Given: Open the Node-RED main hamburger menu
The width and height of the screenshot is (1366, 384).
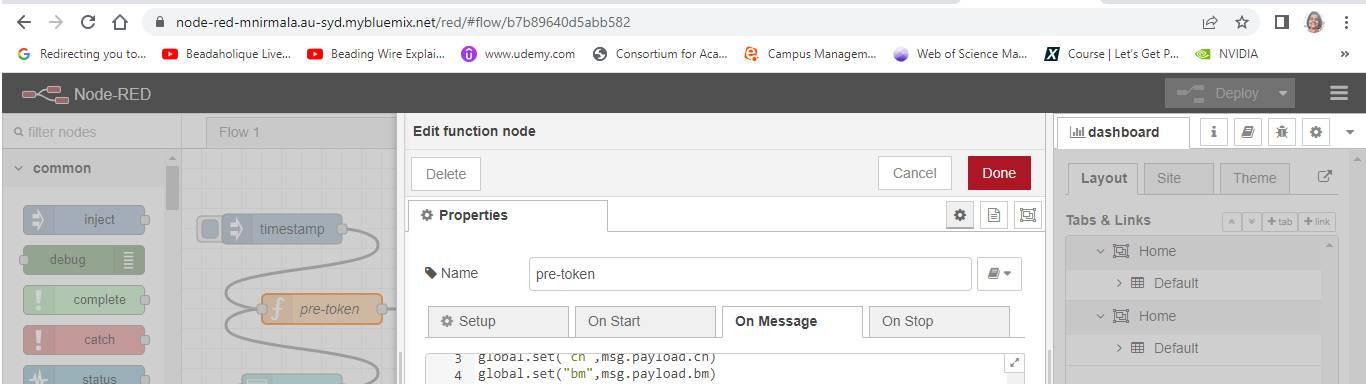Looking at the screenshot, I should pyautogui.click(x=1339, y=93).
